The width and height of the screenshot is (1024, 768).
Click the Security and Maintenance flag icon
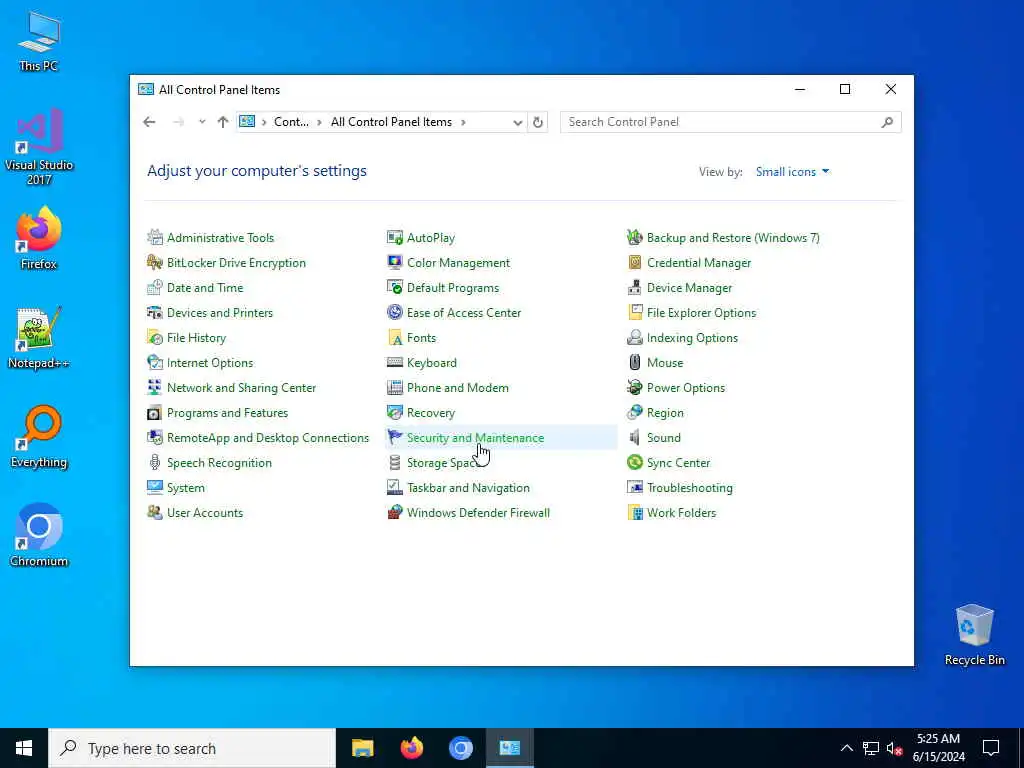(394, 438)
